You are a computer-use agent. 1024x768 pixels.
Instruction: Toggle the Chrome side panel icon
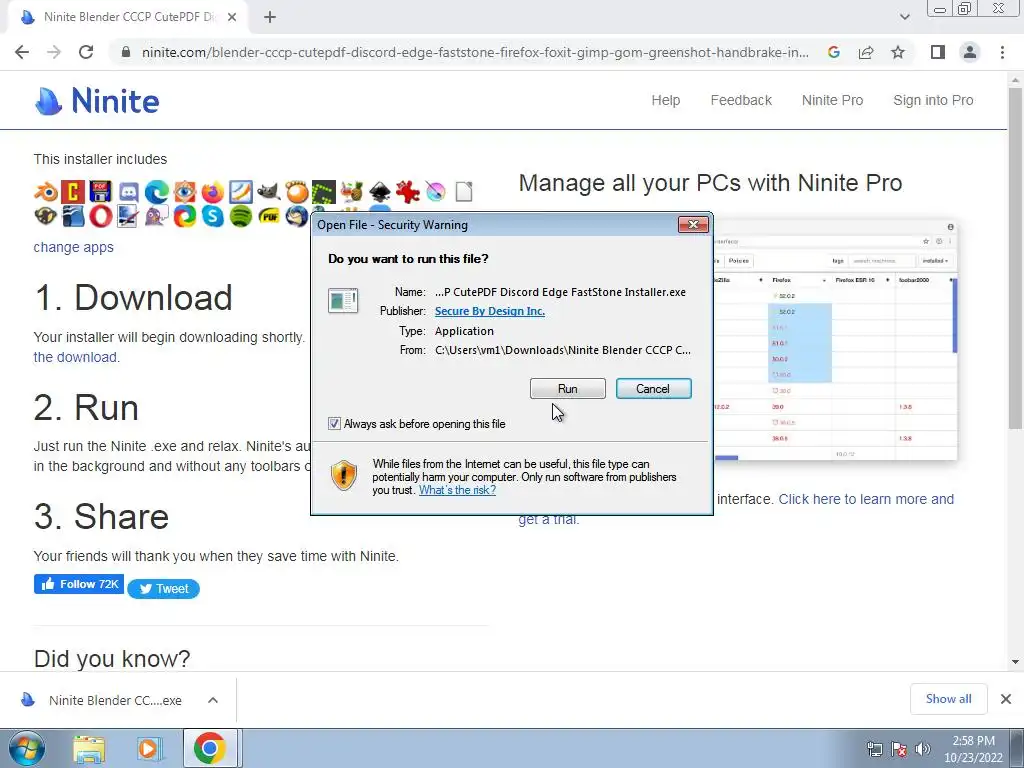point(938,52)
